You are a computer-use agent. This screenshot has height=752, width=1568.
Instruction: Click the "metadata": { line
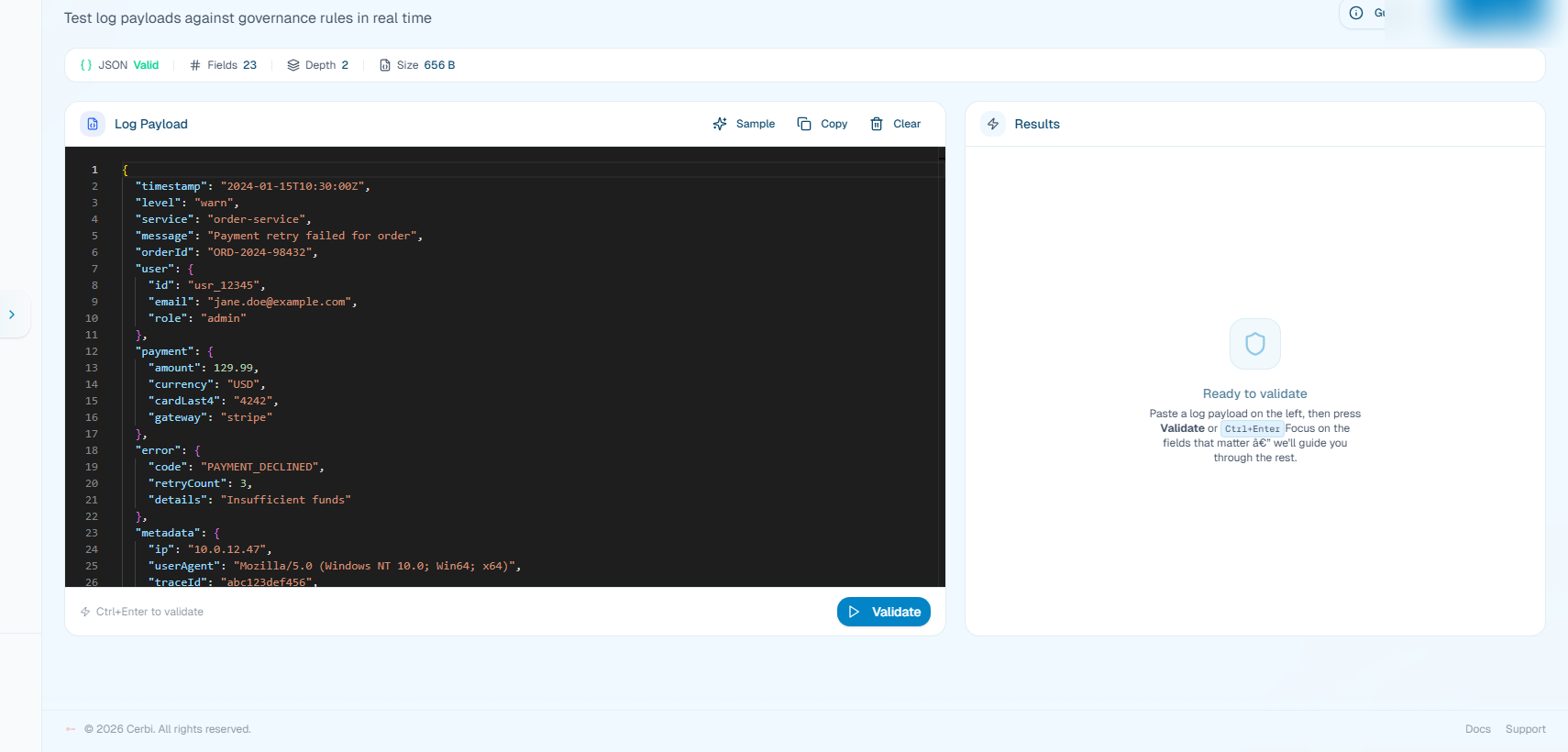coord(178,533)
